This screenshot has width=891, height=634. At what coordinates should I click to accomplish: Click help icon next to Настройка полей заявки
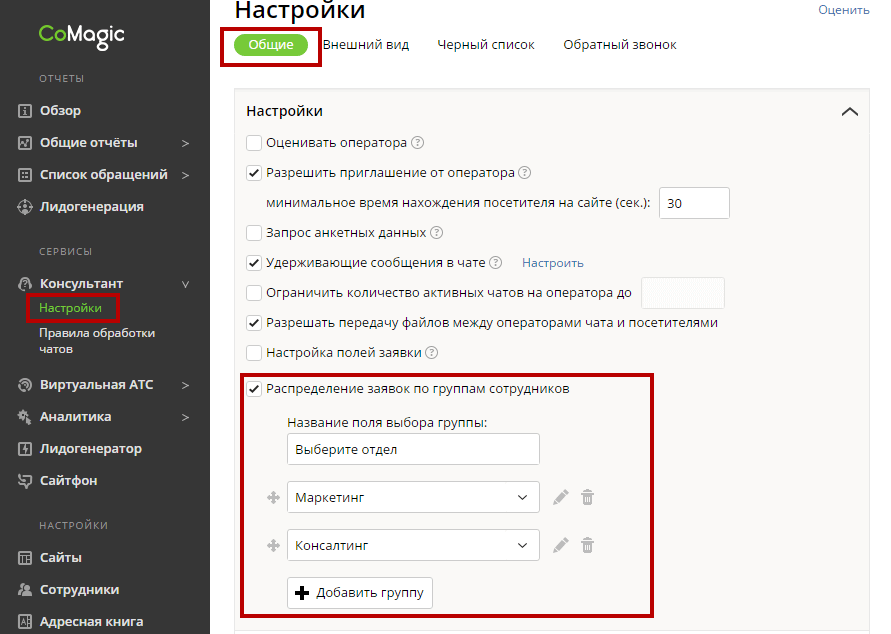tap(432, 353)
